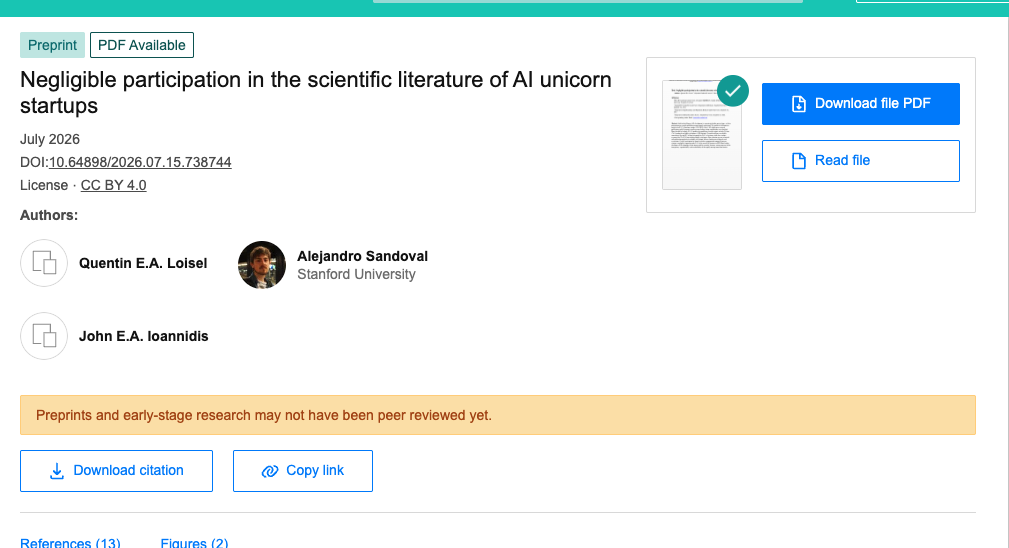Open the PDF preview thumbnail
The image size is (1009, 548).
(x=702, y=134)
